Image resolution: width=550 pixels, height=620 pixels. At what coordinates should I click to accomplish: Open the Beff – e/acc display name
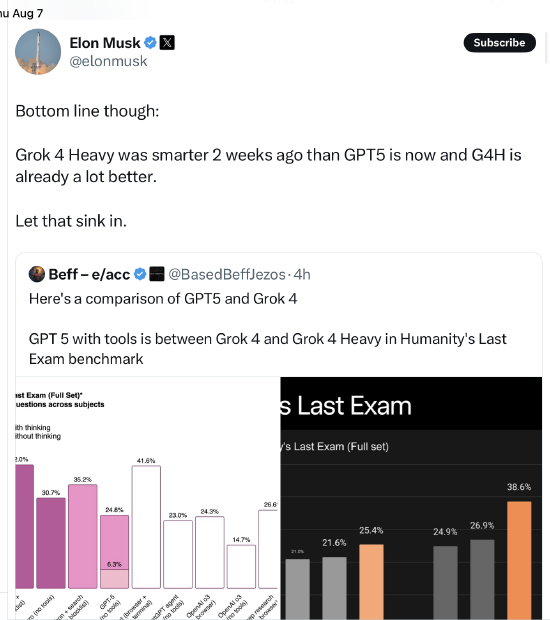(89, 274)
